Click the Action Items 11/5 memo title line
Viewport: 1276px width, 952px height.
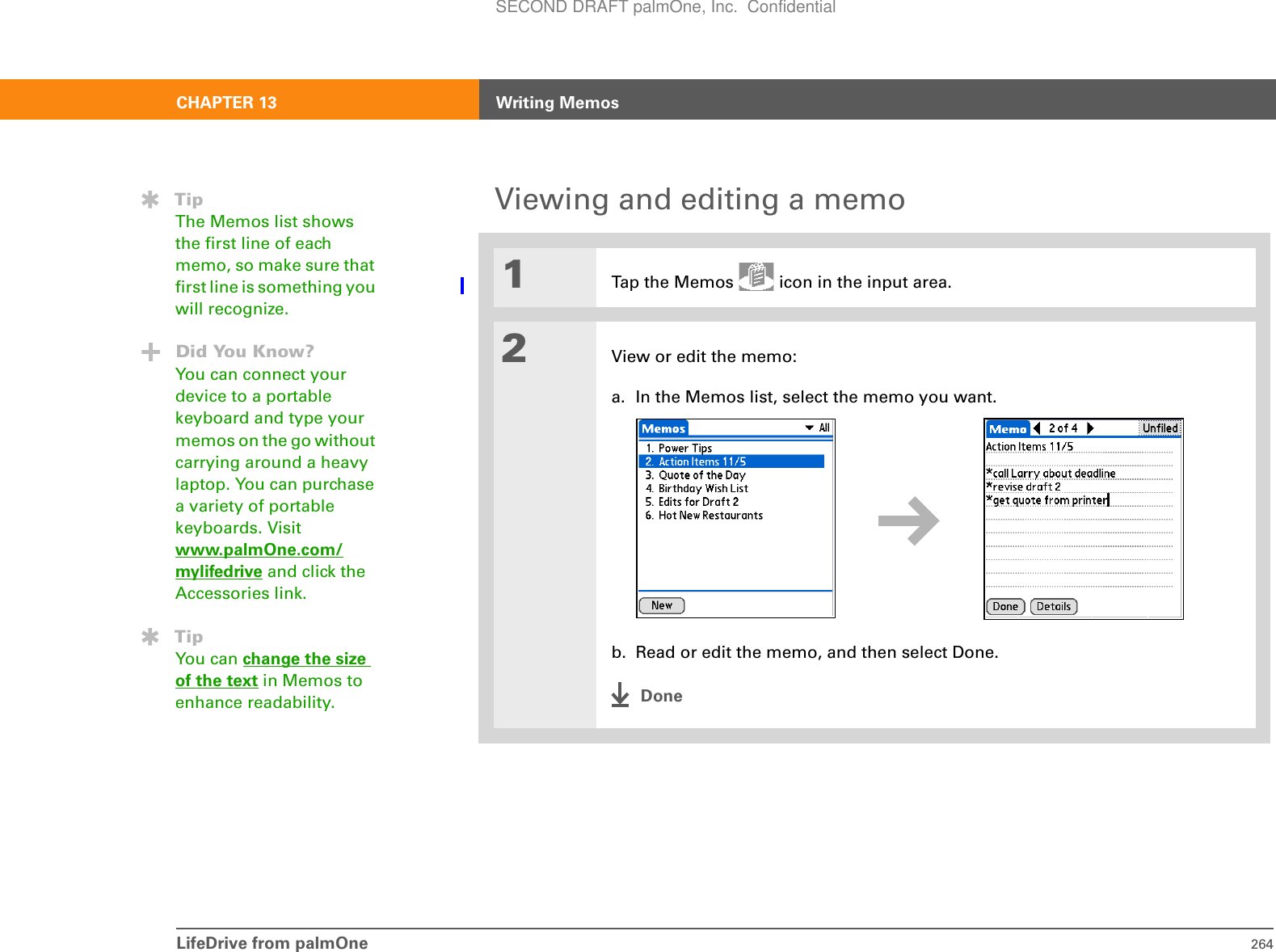click(1030, 446)
